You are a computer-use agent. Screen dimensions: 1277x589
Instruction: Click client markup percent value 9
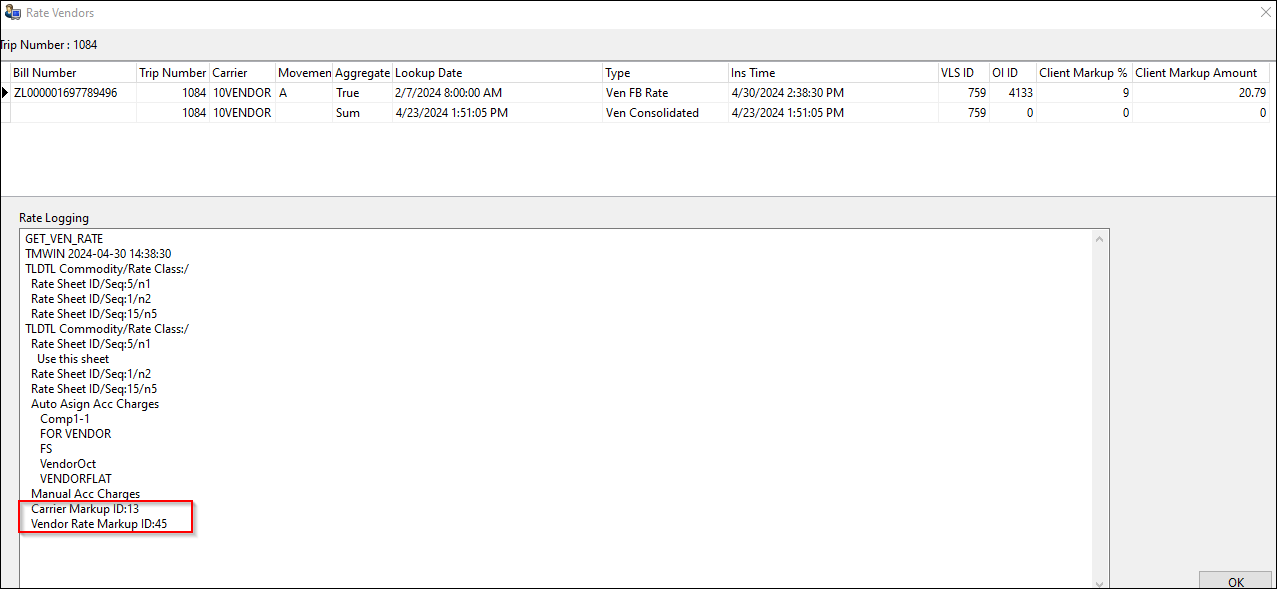1083,93
